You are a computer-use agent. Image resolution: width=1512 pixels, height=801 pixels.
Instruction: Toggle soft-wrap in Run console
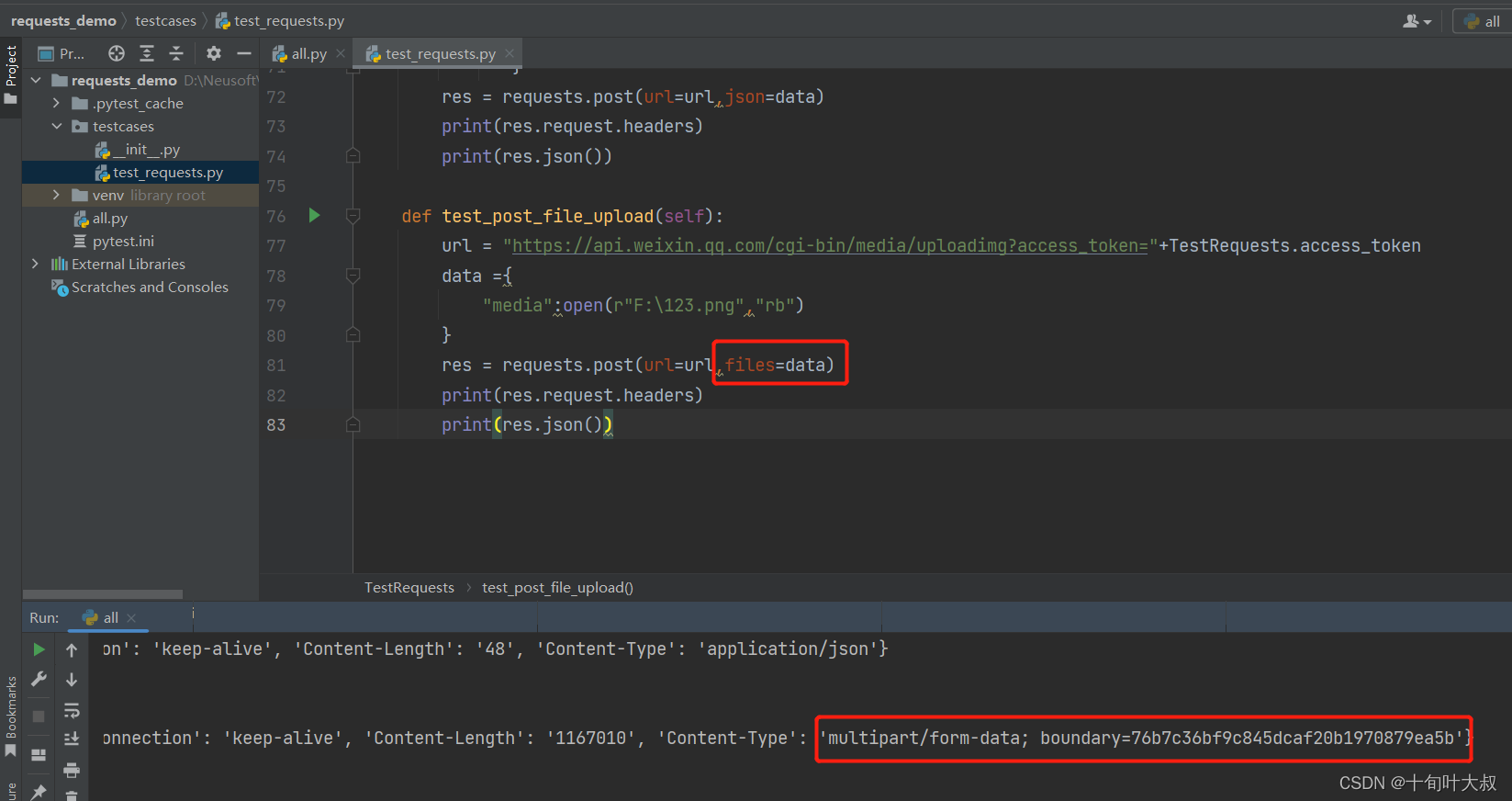(72, 710)
